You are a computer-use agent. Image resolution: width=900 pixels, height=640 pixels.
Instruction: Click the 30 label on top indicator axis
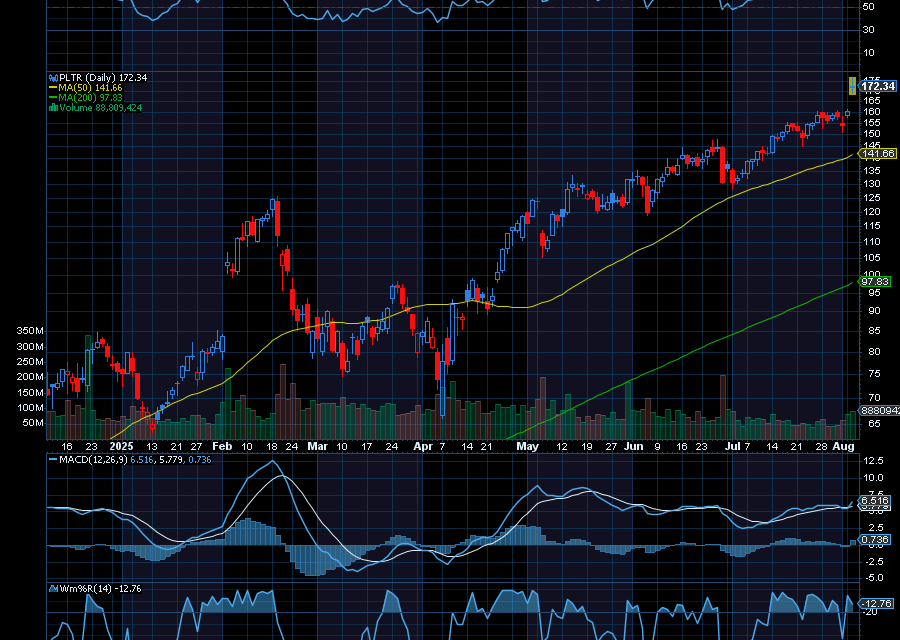pyautogui.click(x=869, y=30)
